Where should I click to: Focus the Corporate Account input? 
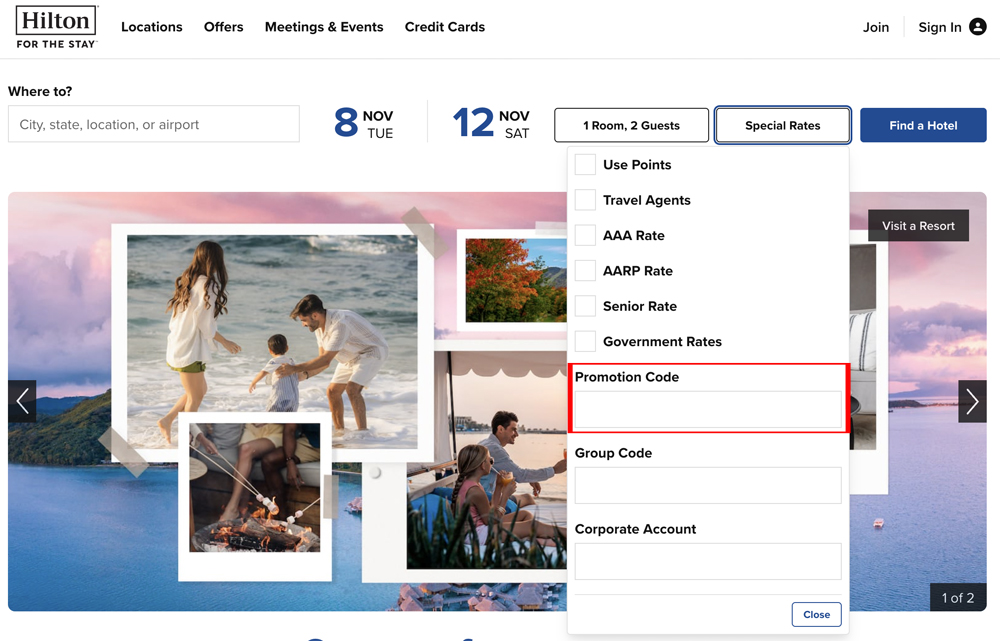click(x=708, y=561)
